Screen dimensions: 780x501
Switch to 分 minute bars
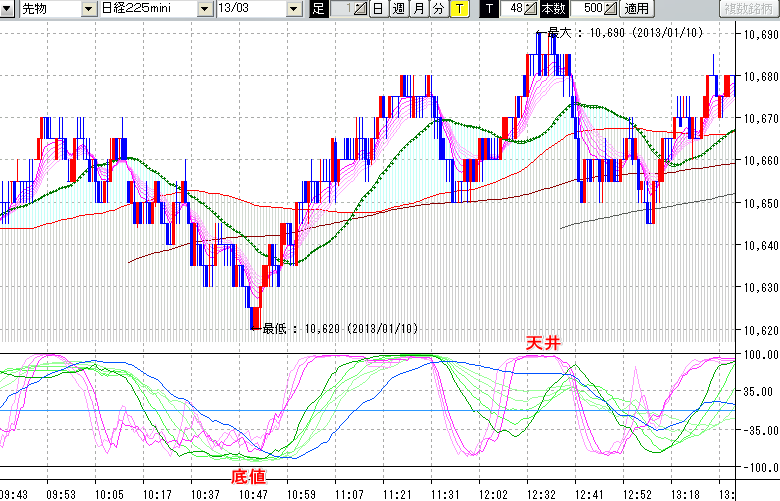click(x=438, y=9)
